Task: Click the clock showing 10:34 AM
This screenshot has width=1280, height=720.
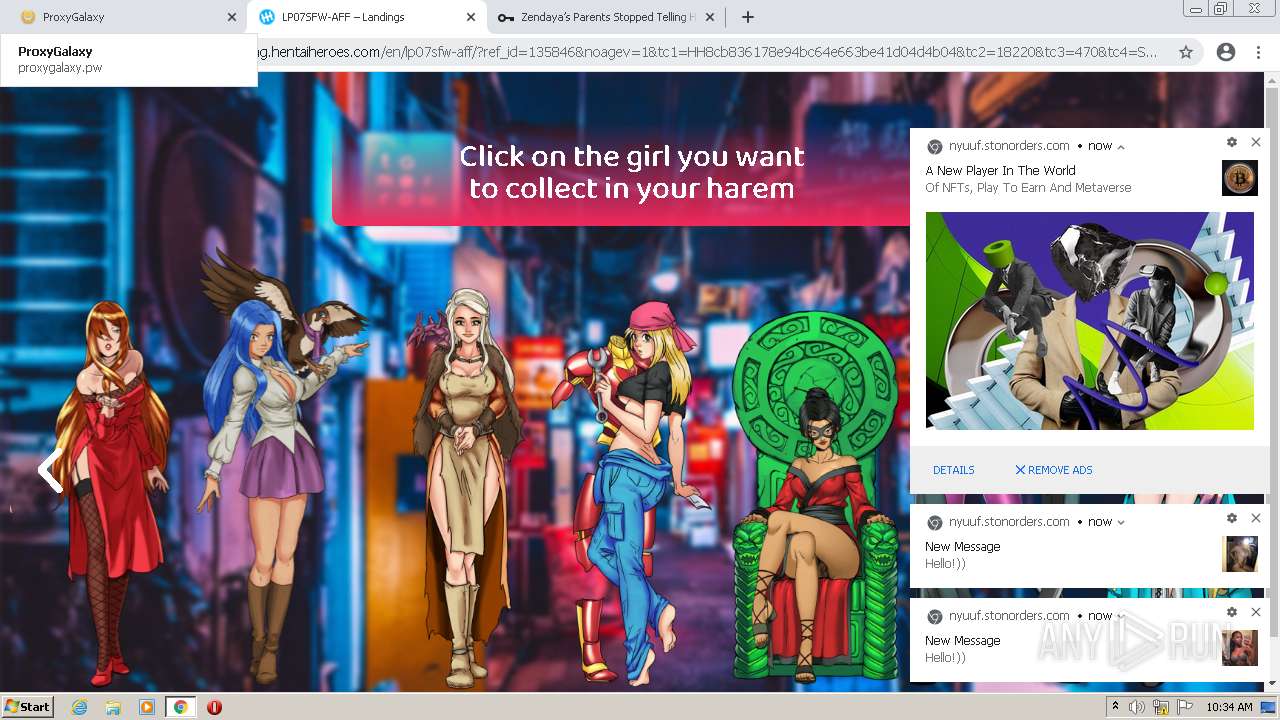Action: point(1229,707)
